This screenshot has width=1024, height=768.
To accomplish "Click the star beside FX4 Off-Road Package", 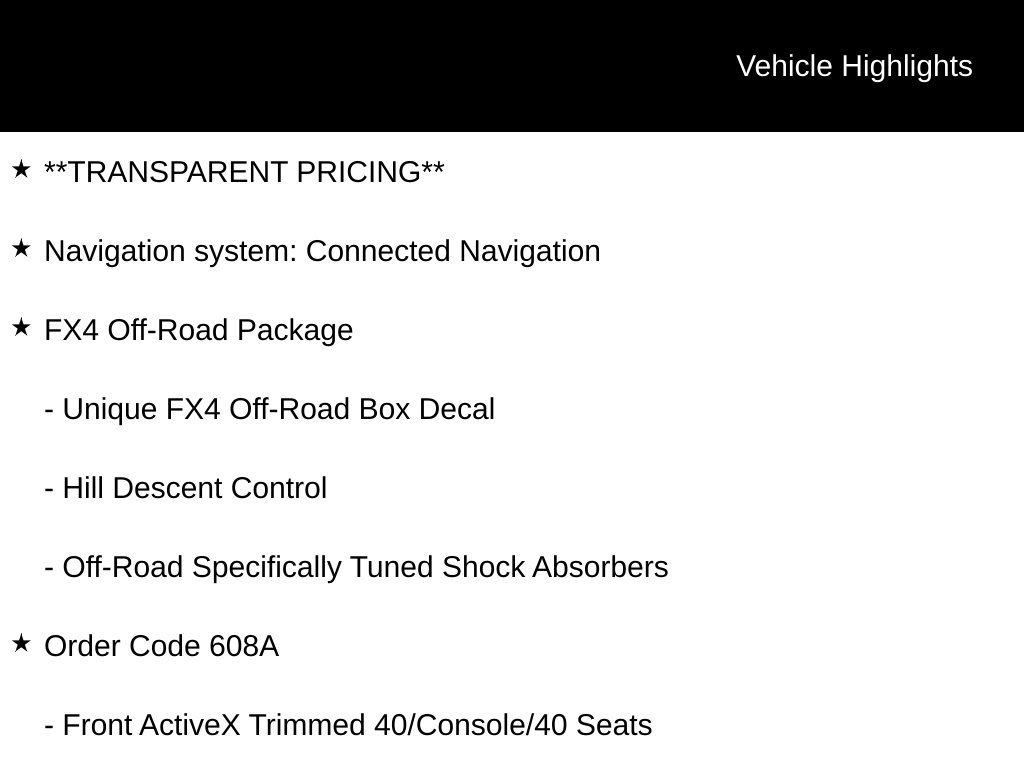I will pyautogui.click(x=22, y=328).
